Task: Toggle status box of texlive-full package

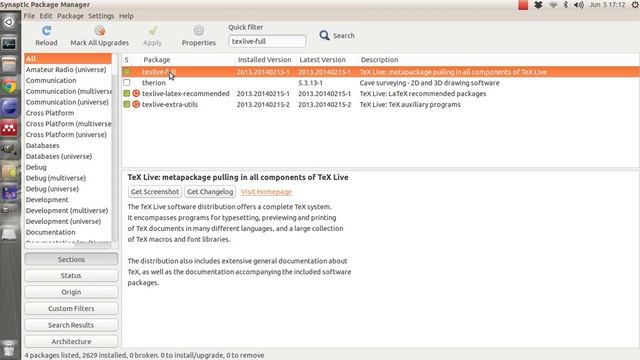Action: pos(127,72)
